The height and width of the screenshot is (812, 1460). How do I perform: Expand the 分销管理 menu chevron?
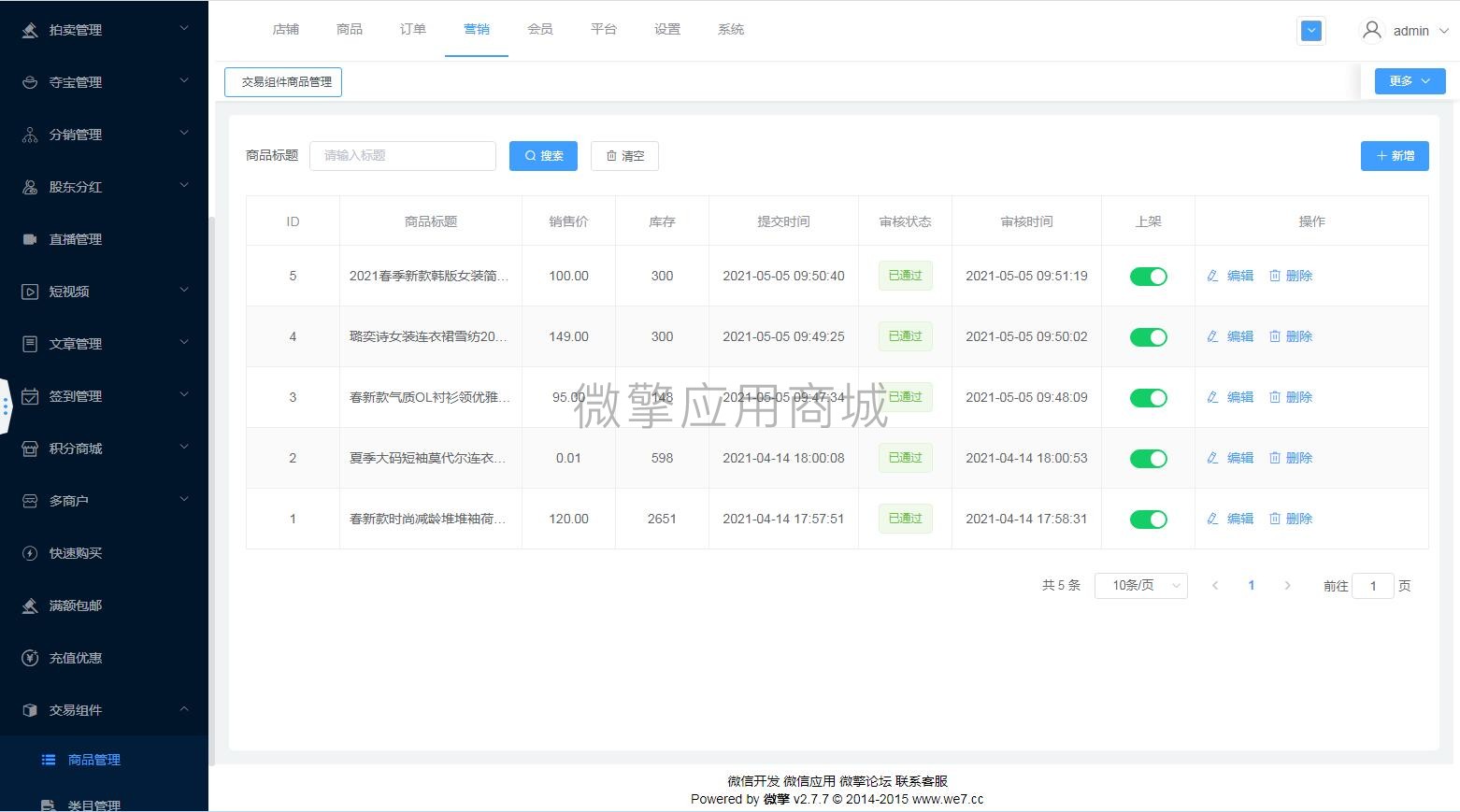click(184, 133)
